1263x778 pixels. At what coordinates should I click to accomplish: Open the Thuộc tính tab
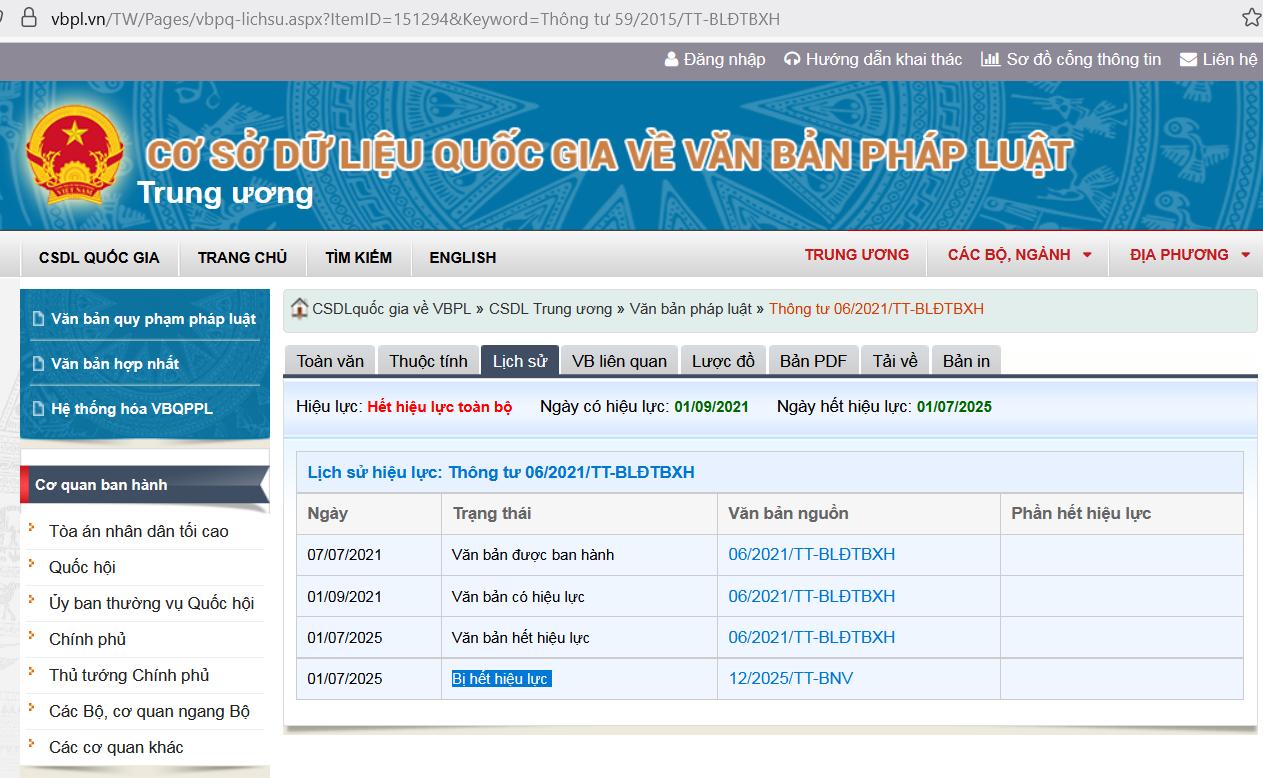pyautogui.click(x=428, y=361)
